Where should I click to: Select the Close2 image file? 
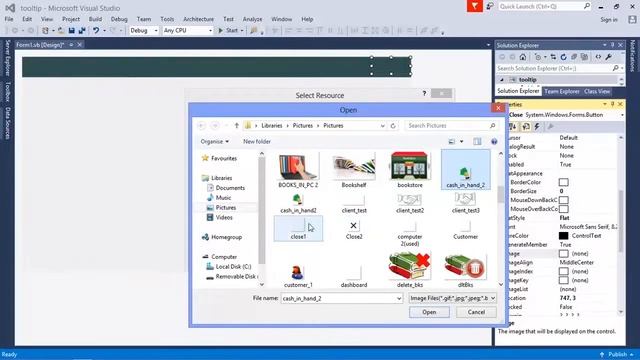pyautogui.click(x=354, y=229)
